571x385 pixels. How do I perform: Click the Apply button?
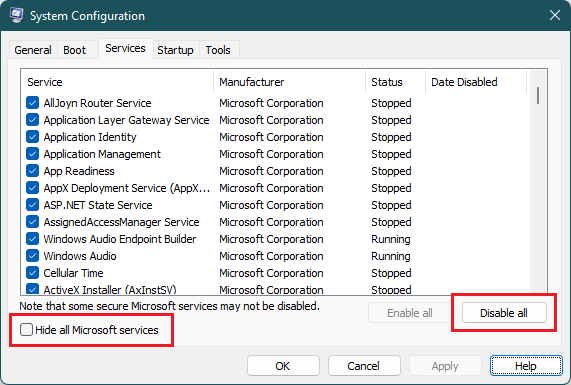click(445, 366)
